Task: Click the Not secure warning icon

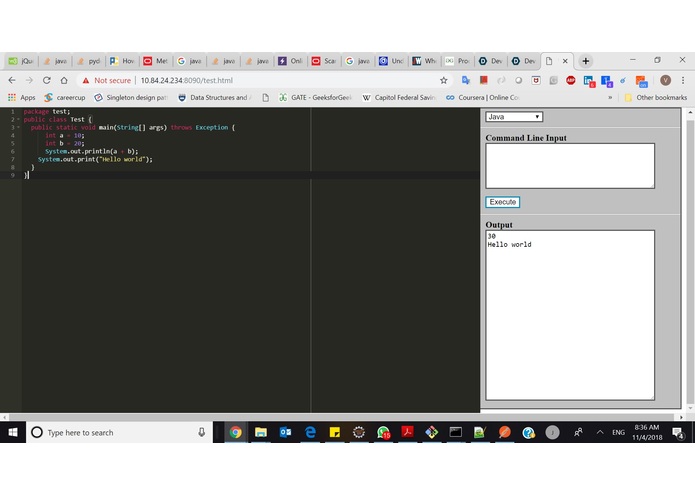Action: coord(86,80)
